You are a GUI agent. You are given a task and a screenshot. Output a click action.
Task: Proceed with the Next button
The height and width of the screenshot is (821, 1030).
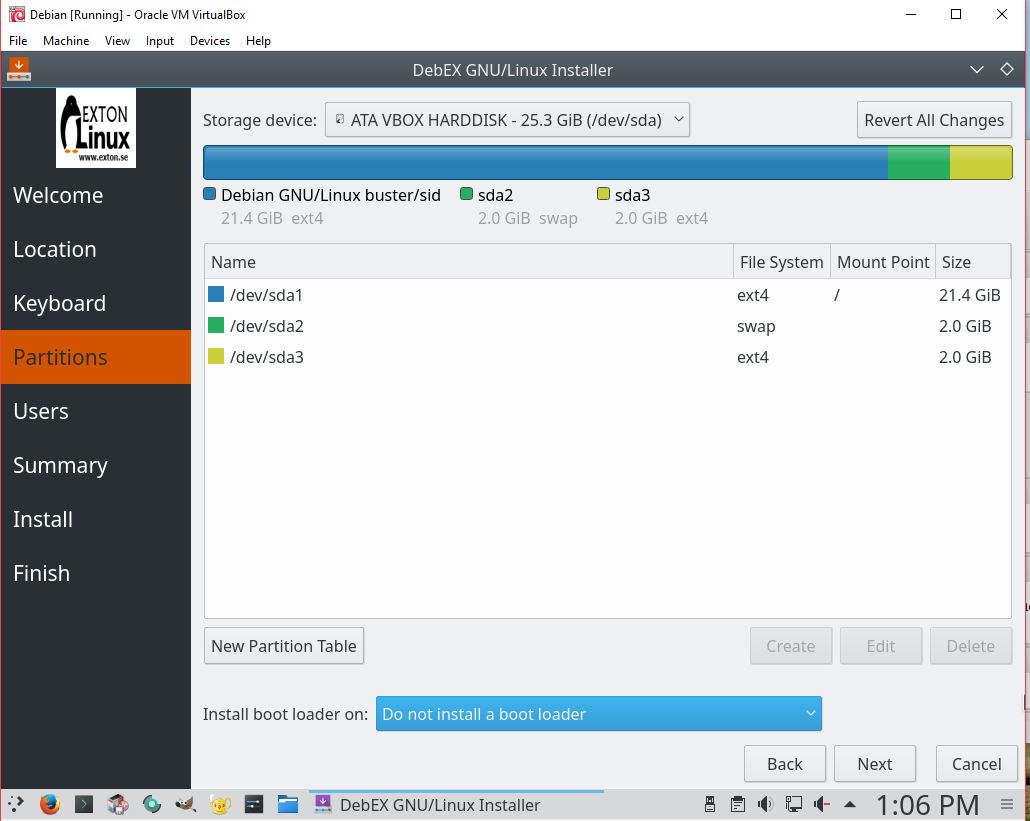874,763
